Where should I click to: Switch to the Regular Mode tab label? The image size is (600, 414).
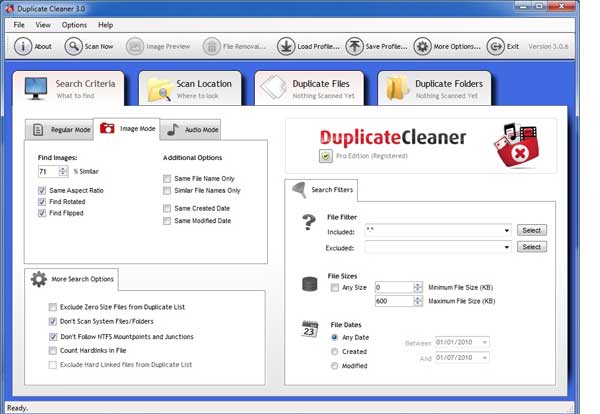pyautogui.click(x=70, y=130)
